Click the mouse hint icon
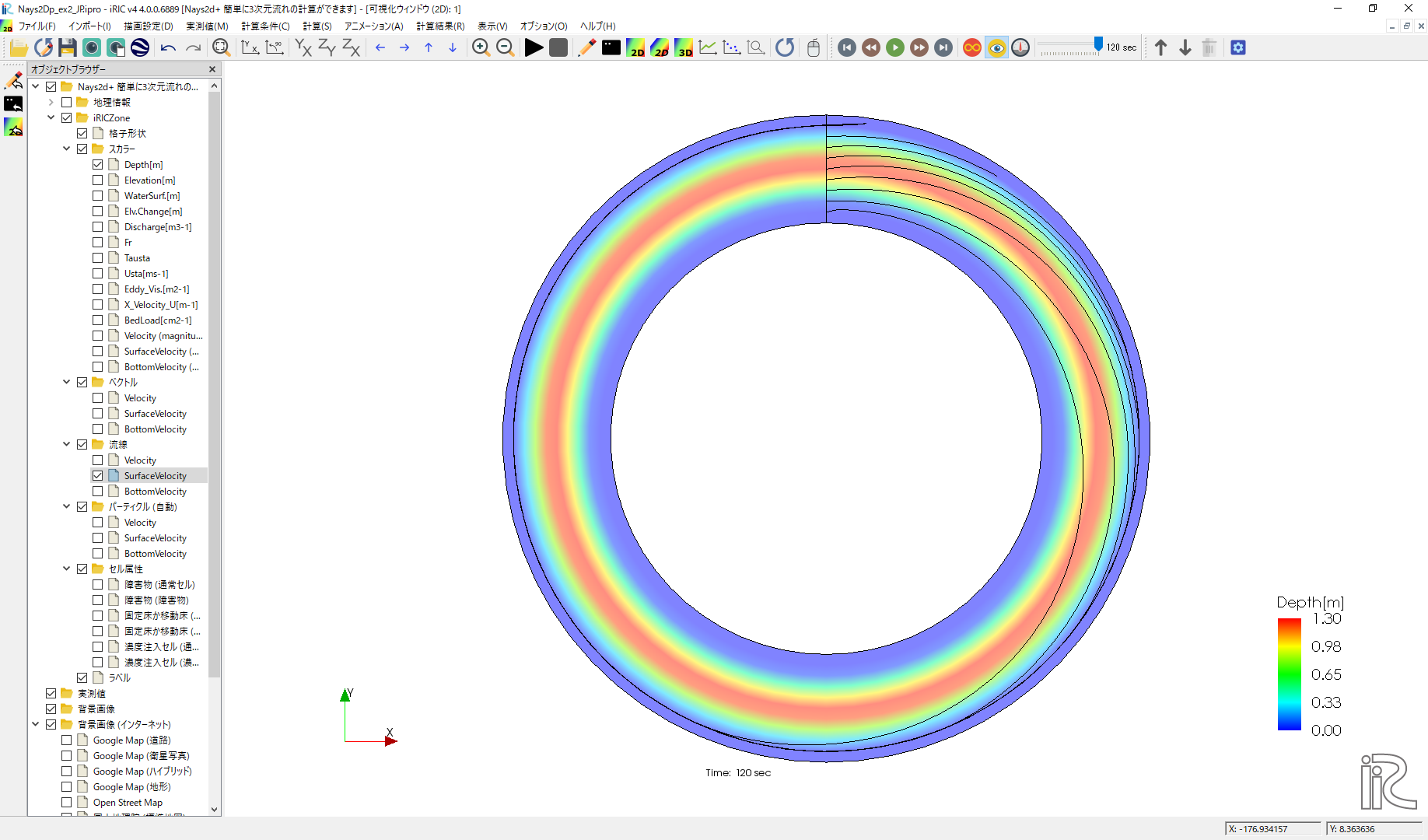 point(814,48)
